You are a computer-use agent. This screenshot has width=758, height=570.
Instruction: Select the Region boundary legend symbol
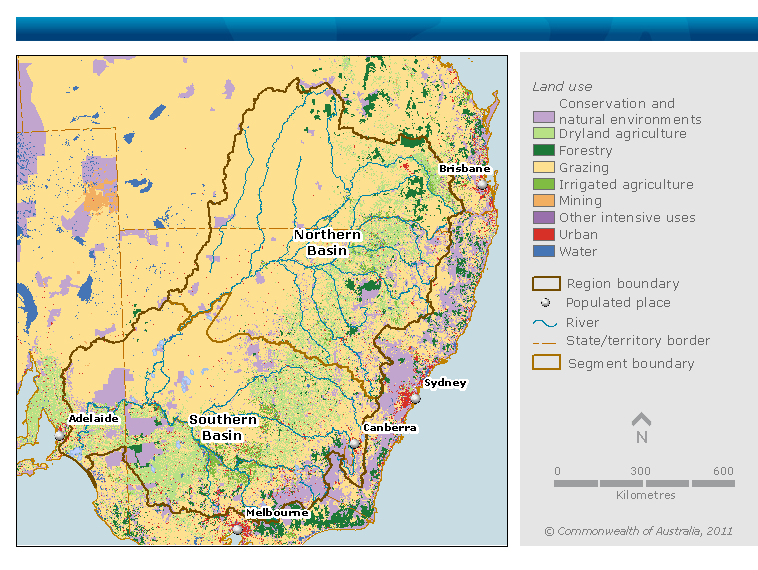pyautogui.click(x=545, y=284)
